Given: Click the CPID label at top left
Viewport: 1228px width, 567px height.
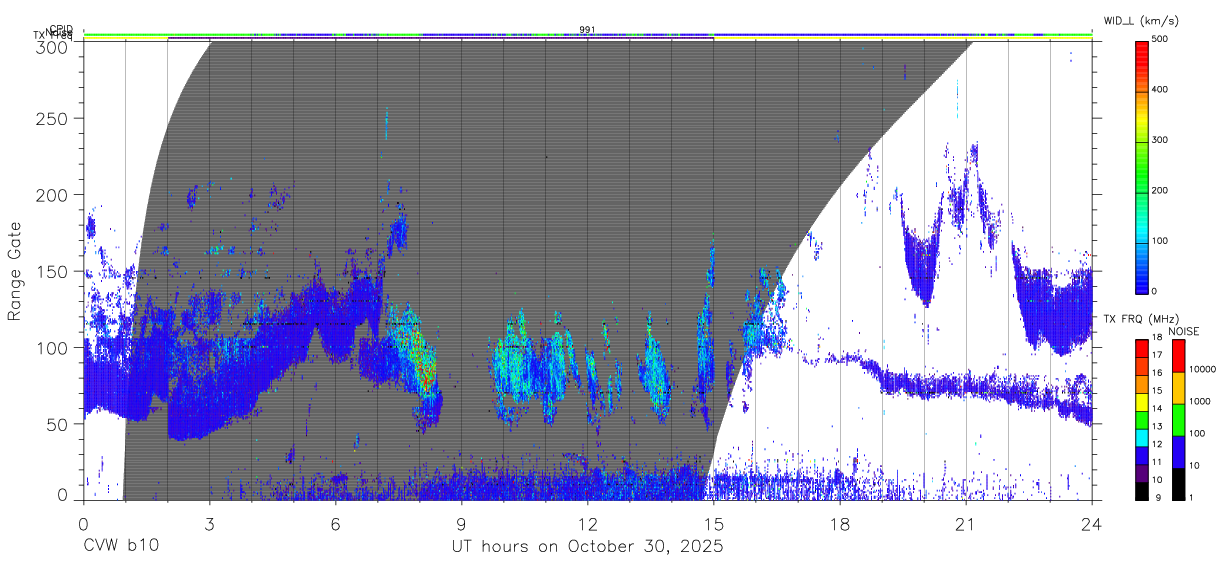Looking at the screenshot, I should tap(60, 30).
